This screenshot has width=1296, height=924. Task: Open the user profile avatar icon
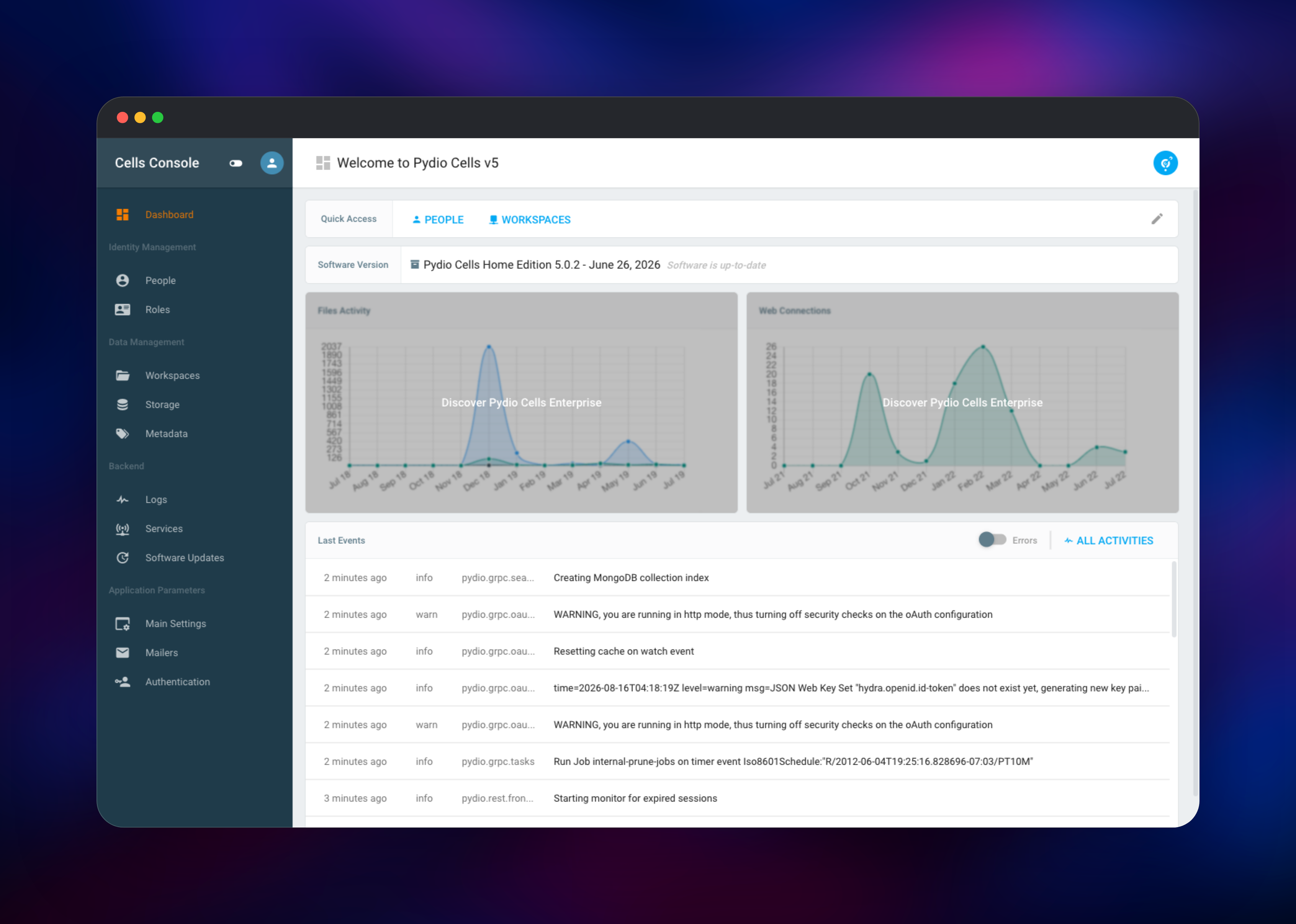click(272, 163)
